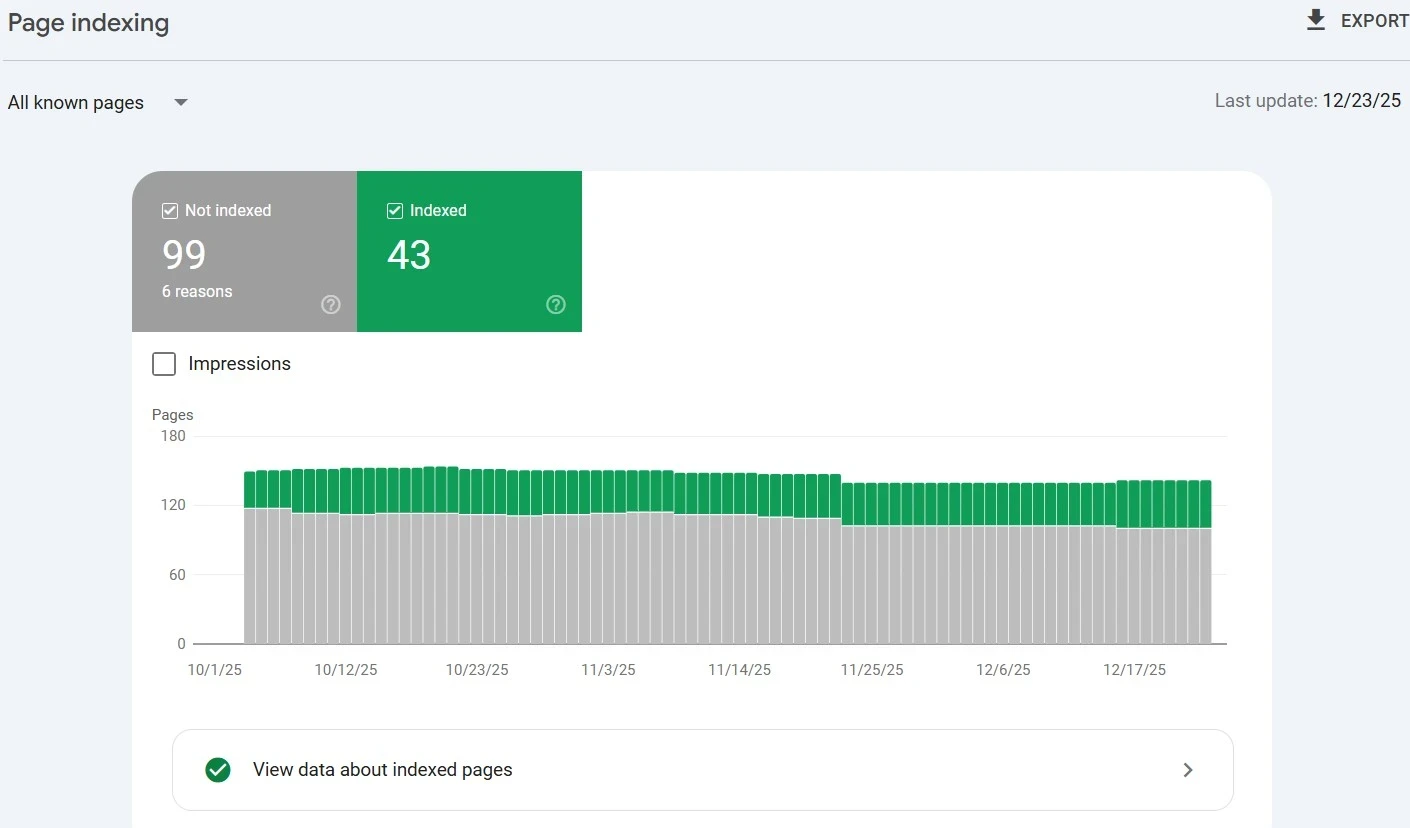Click the checkmark icon in Indexed header
Viewport: 1410px width, 828px height.
[x=394, y=210]
